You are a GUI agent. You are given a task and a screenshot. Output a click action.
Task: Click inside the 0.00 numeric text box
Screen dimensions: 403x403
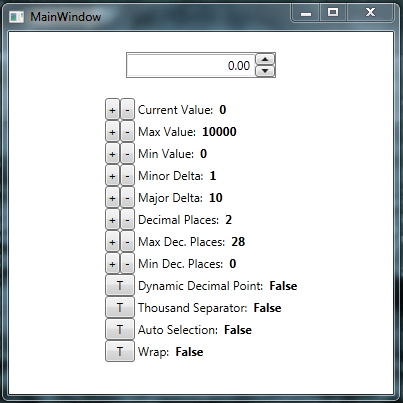click(191, 65)
